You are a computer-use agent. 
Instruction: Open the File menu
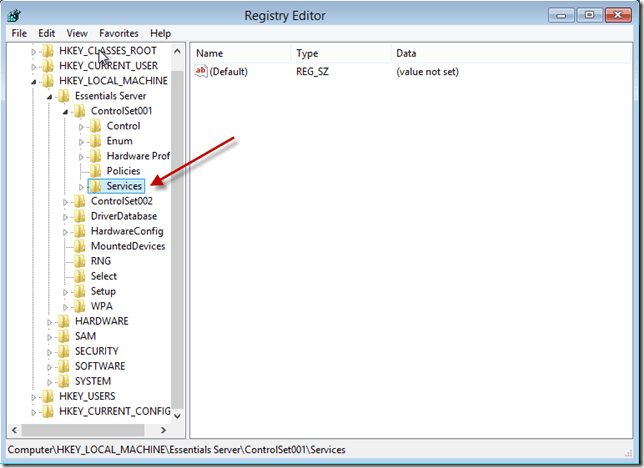(x=19, y=33)
